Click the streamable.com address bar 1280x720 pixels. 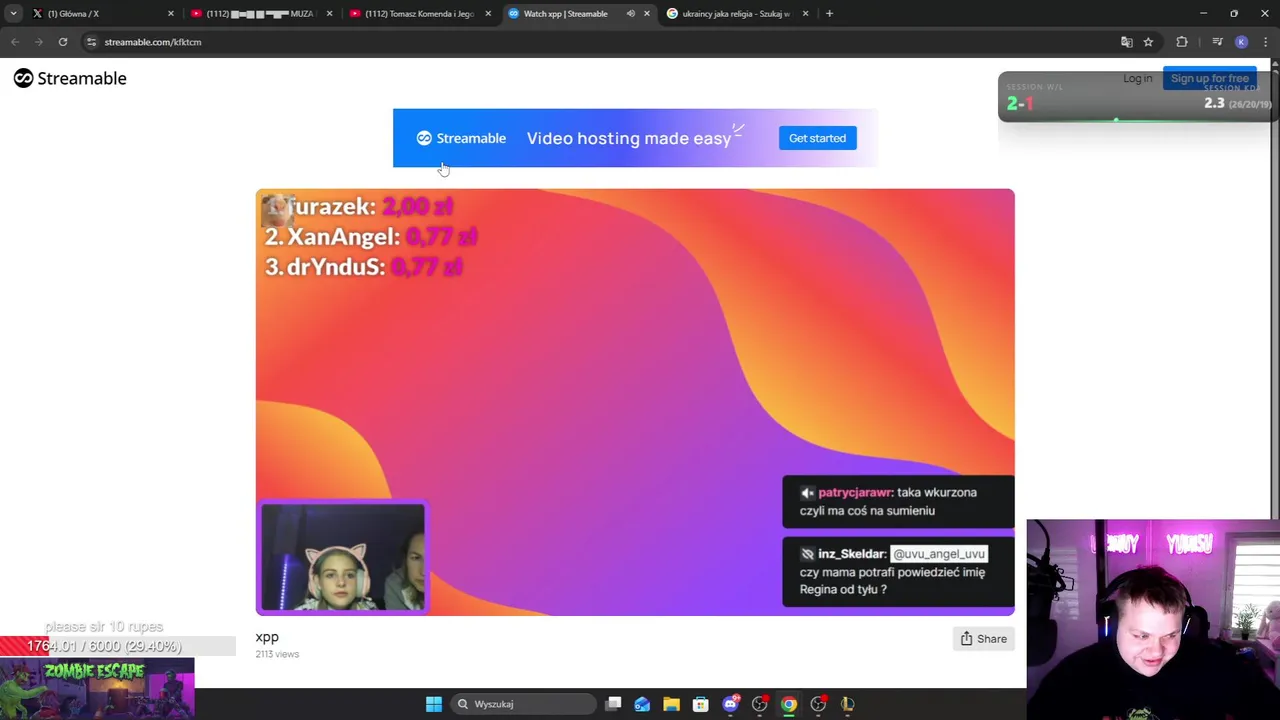click(x=600, y=42)
